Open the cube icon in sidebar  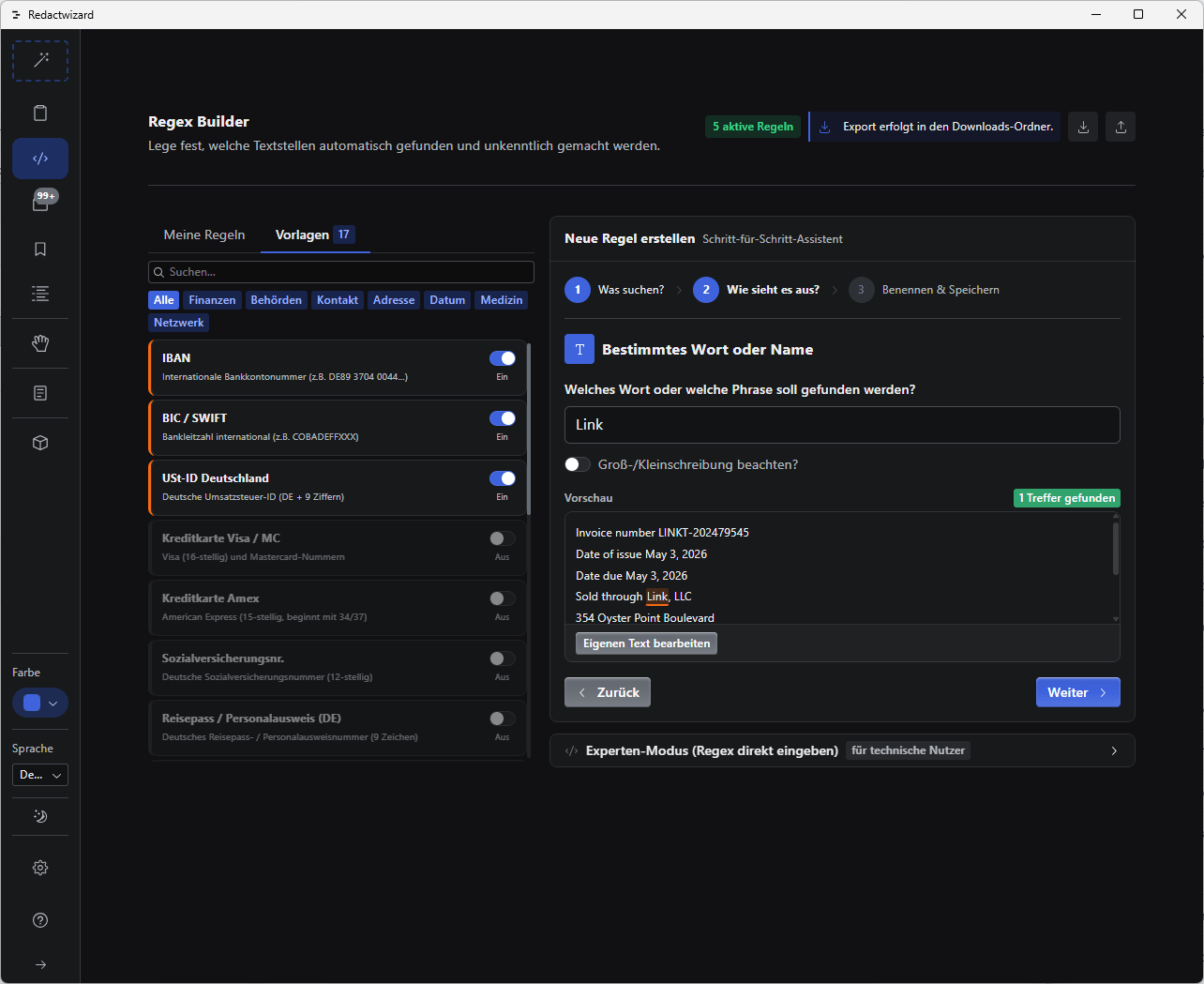[40, 443]
